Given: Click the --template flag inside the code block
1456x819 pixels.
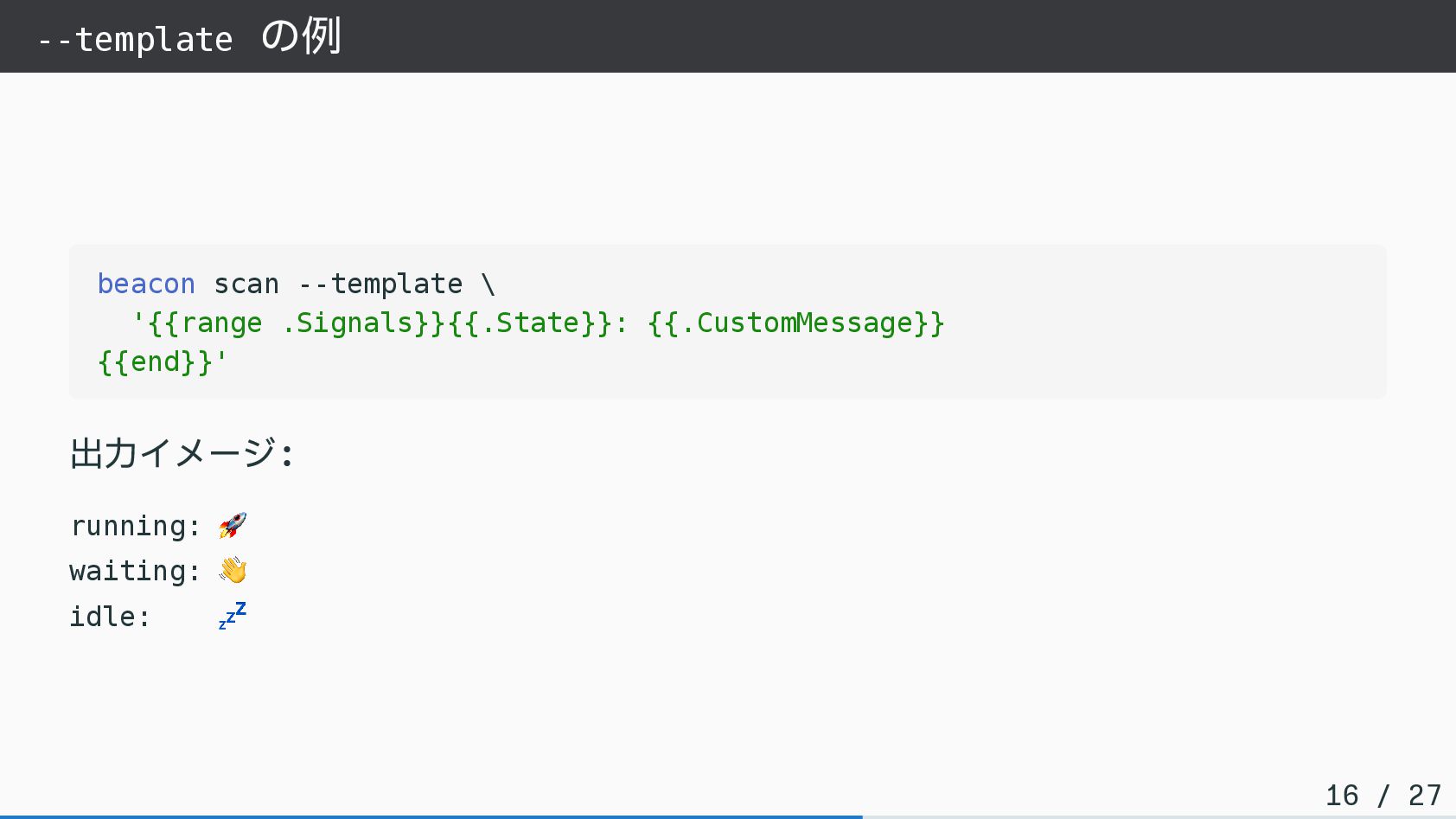Looking at the screenshot, I should [380, 284].
